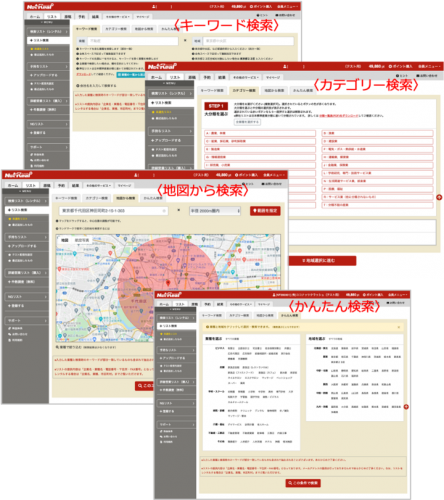The image size is (444, 500).
Task: Click red search button partly hidden in map window
Action: pos(145,386)
